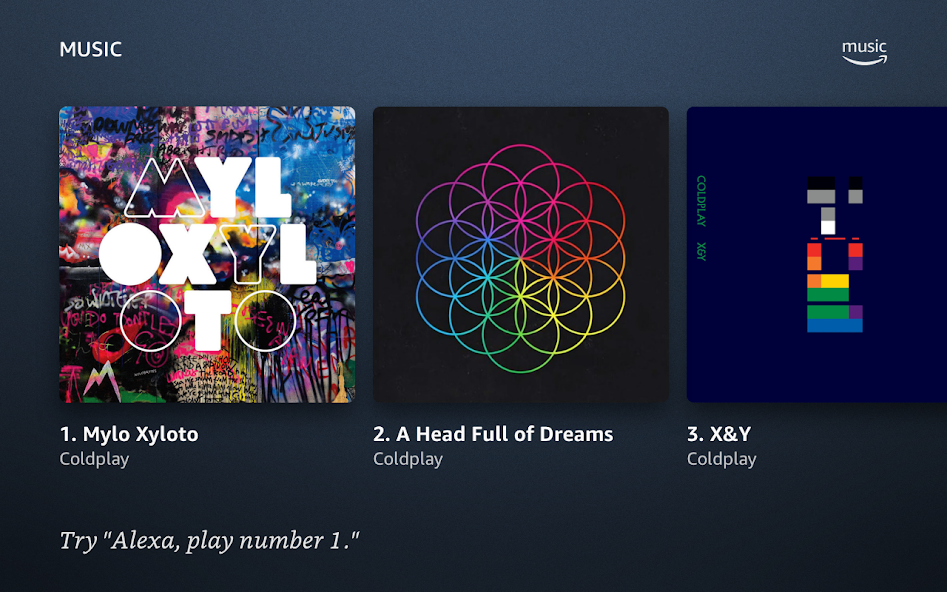This screenshot has height=592, width=947.
Task: Click the Amazon Music logo
Action: (x=864, y=52)
